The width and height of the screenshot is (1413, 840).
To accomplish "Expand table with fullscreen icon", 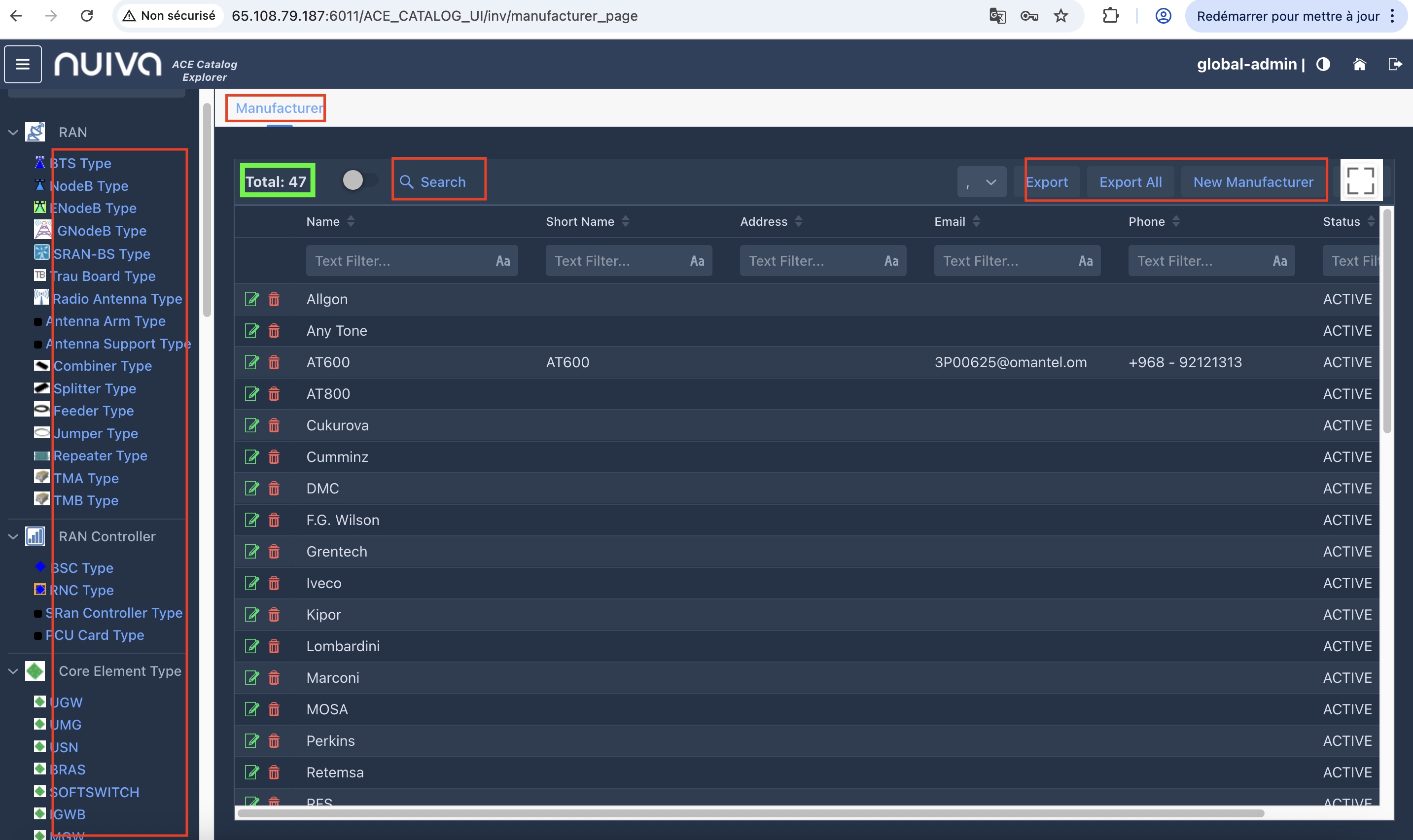I will pos(1361,181).
